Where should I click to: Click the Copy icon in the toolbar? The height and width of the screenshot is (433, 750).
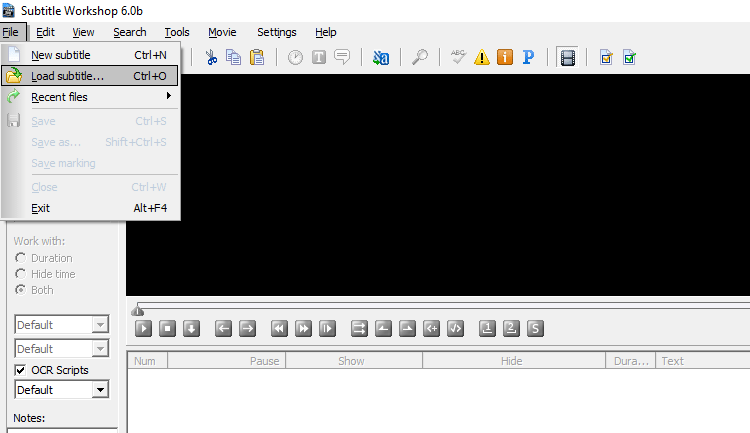233,57
